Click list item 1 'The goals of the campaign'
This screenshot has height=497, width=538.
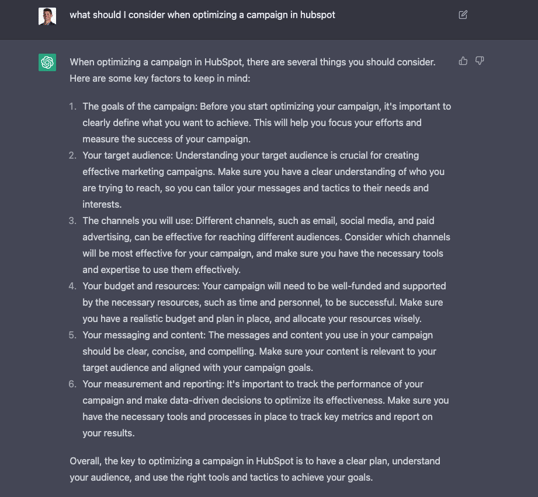[x=267, y=123]
